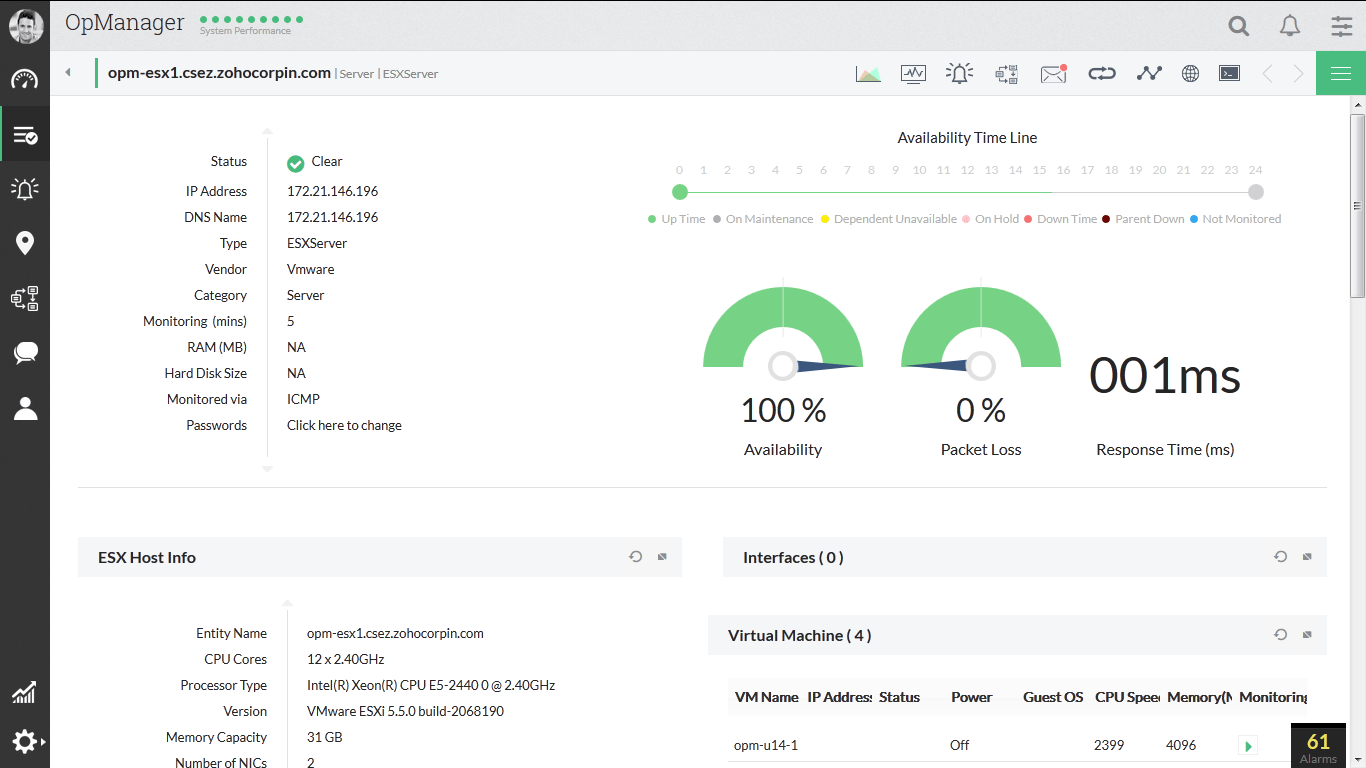The width and height of the screenshot is (1366, 768).
Task: Click the envelope notification icon in toolbar
Action: 1053,73
